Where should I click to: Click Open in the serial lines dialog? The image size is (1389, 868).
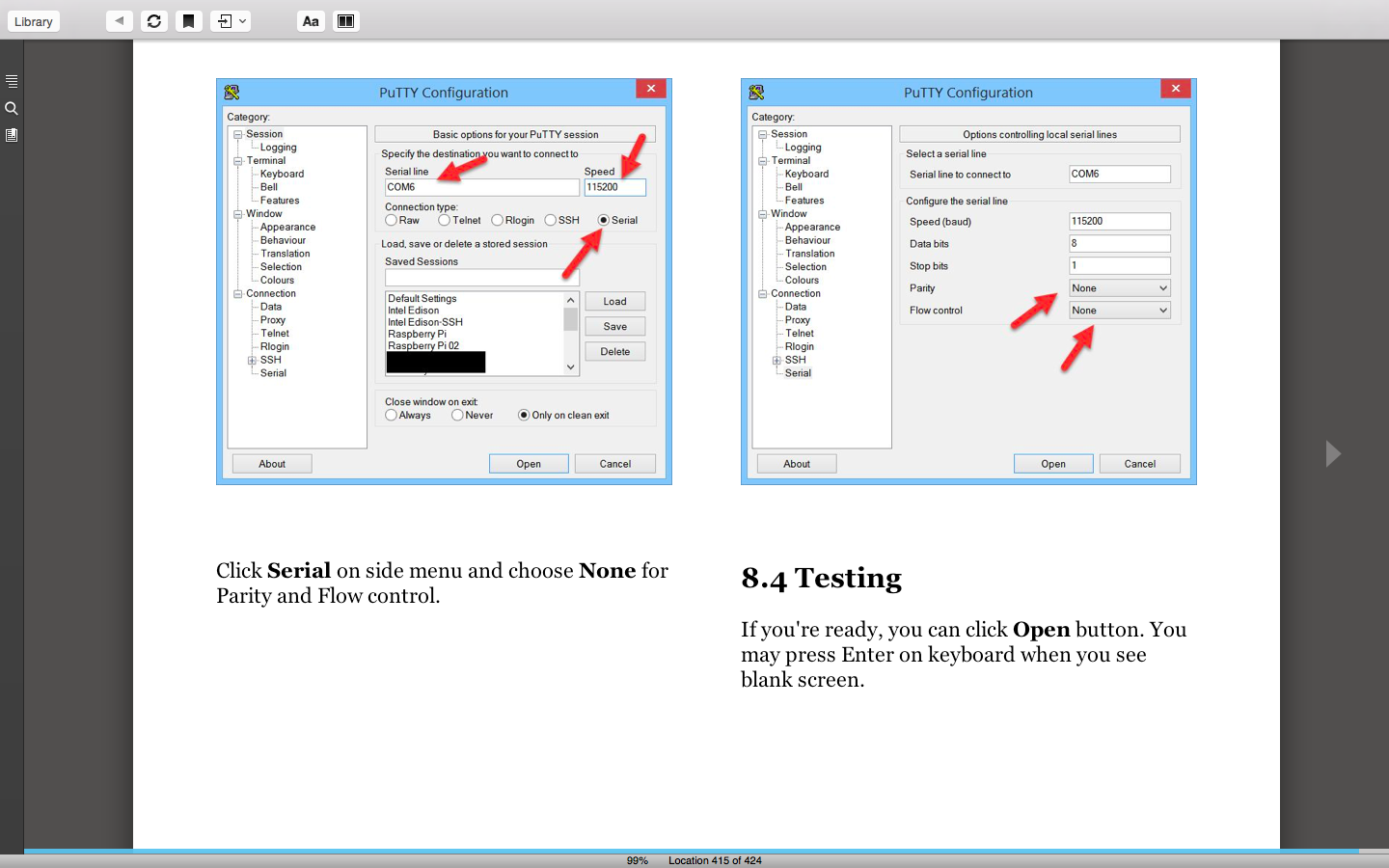[1053, 464]
